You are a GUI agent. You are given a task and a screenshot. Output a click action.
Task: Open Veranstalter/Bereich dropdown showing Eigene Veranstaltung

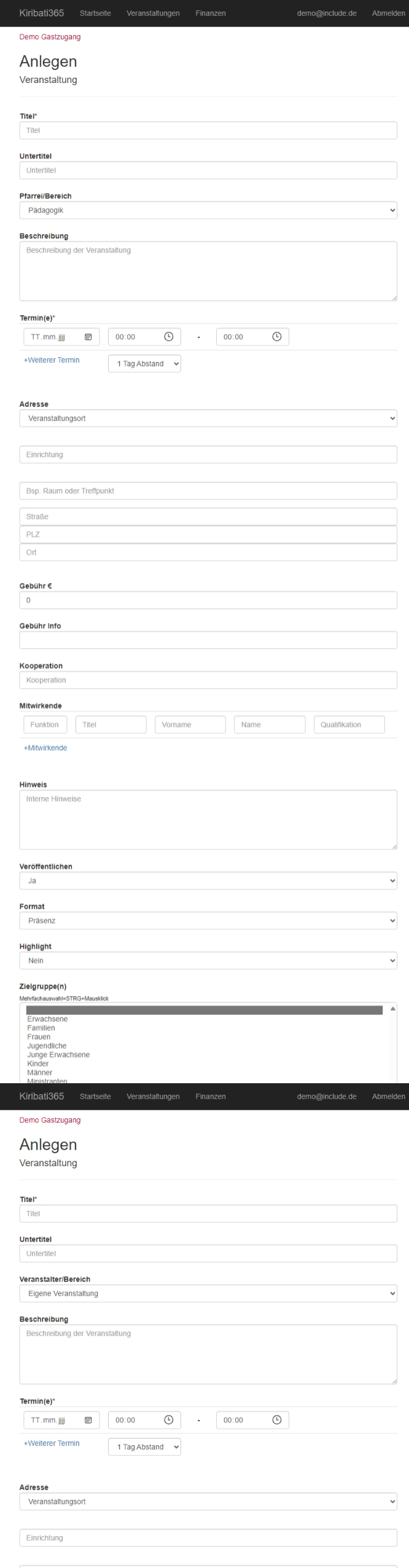[x=208, y=1293]
